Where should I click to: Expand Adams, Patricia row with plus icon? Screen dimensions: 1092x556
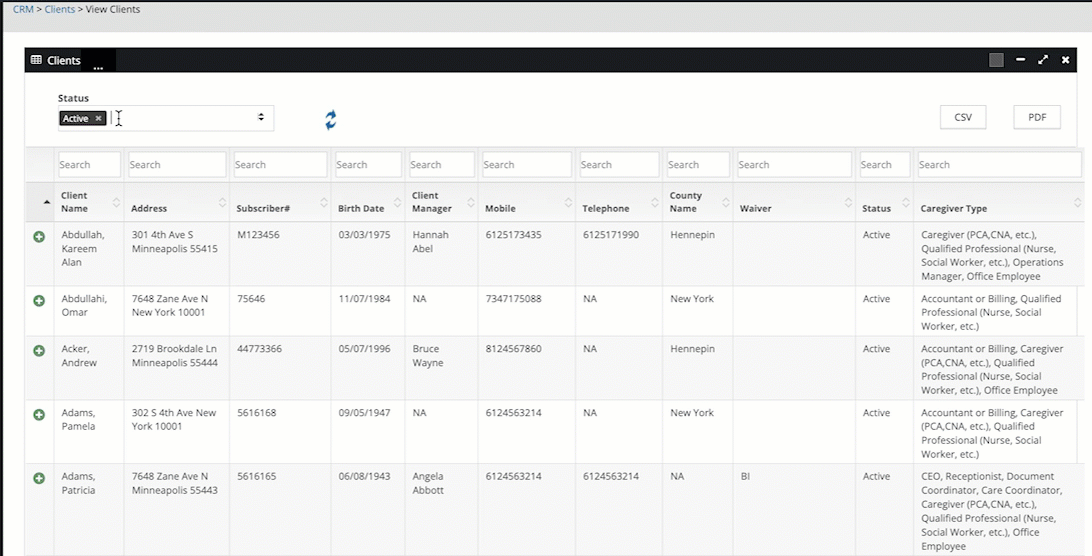pyautogui.click(x=39, y=479)
